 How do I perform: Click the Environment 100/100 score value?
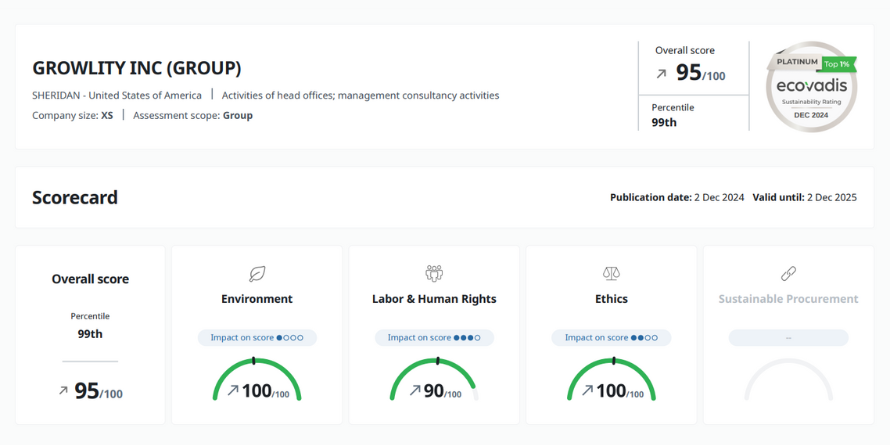tap(266, 391)
